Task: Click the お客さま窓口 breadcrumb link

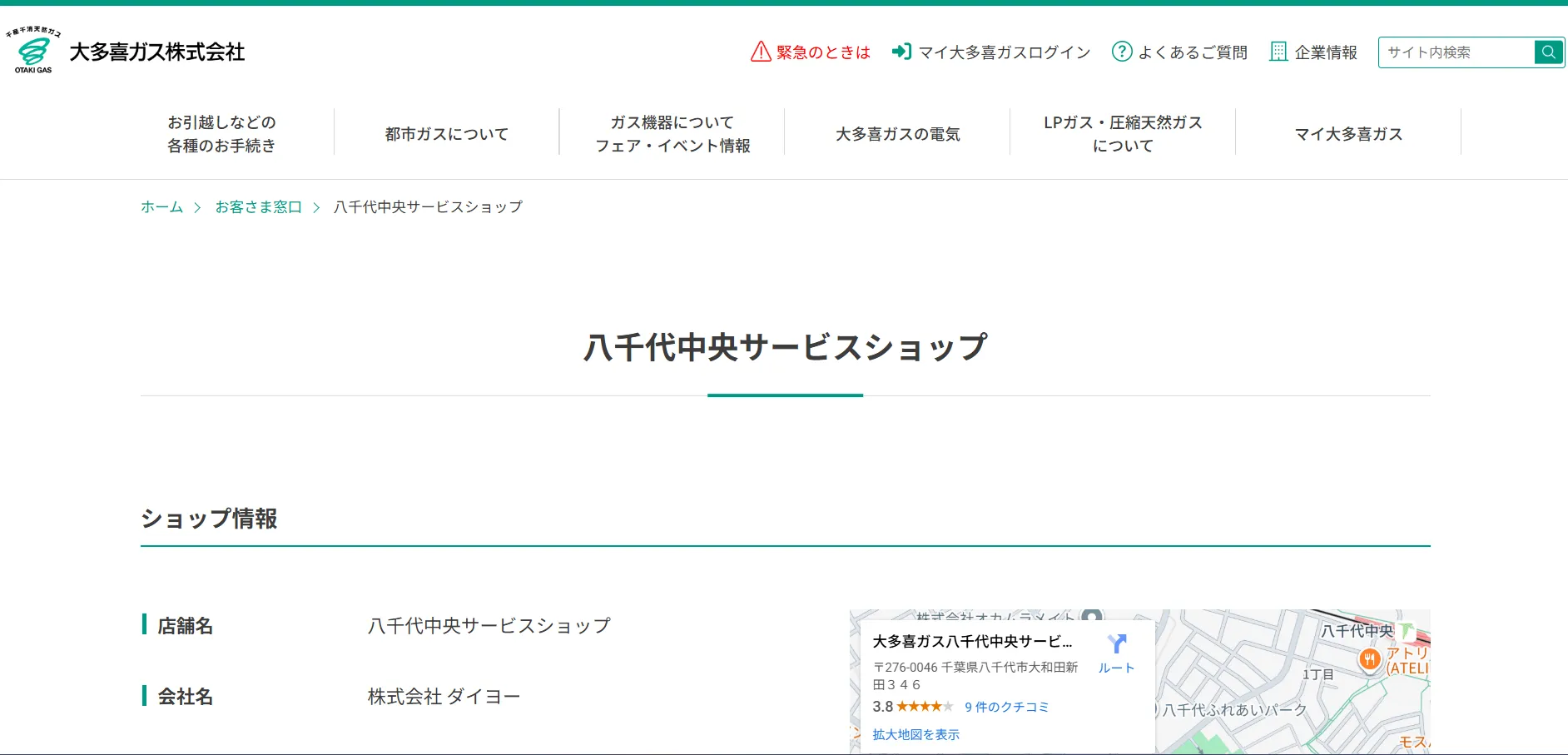Action: (x=258, y=206)
